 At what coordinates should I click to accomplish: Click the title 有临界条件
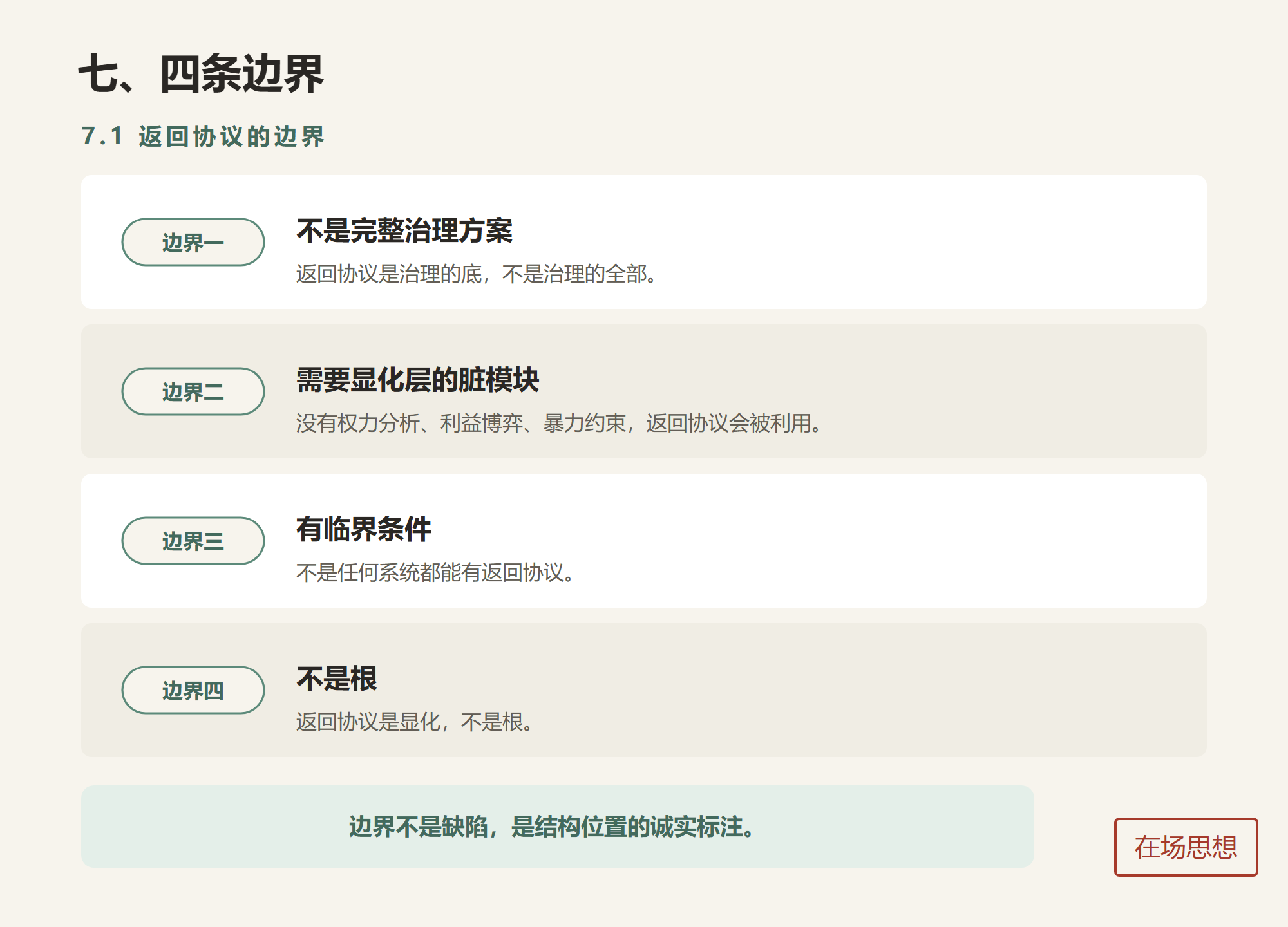coord(363,529)
